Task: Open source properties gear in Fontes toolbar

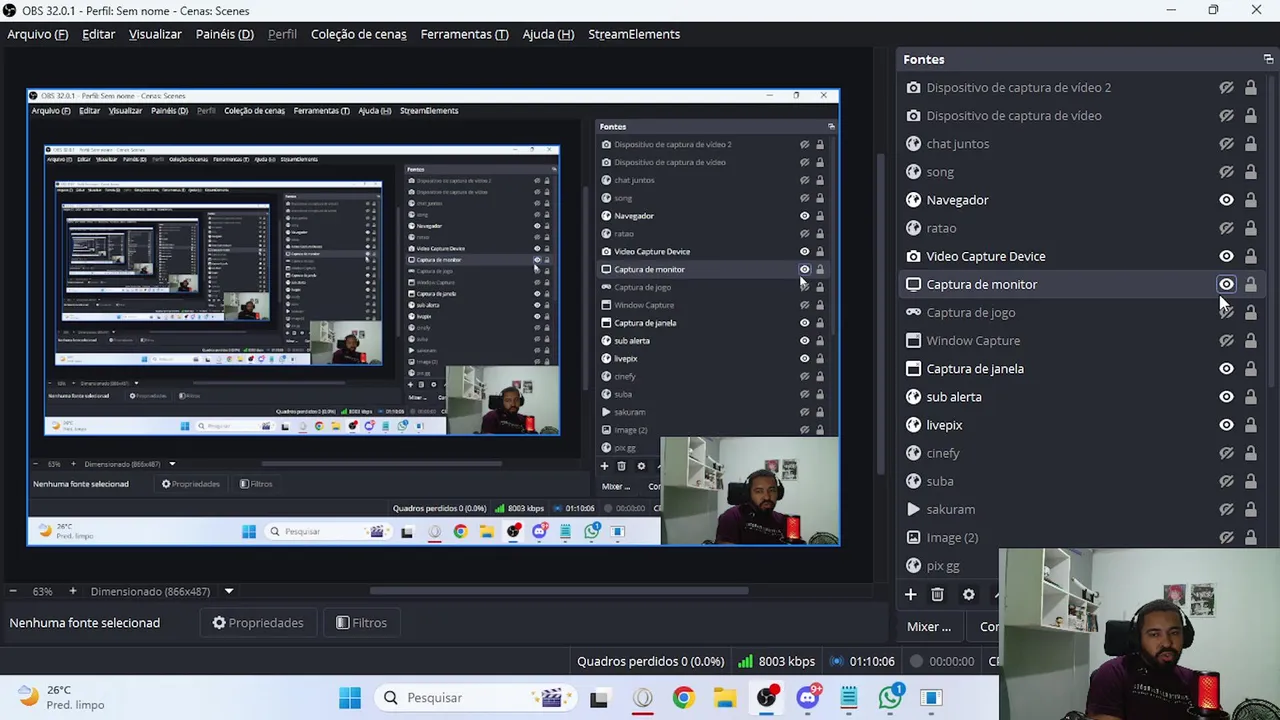Action: 968,595
